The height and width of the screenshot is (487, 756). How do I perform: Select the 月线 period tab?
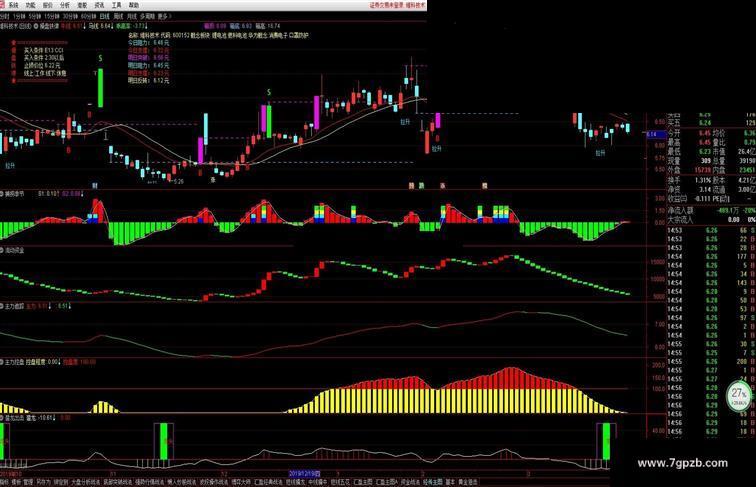pyautogui.click(x=132, y=16)
